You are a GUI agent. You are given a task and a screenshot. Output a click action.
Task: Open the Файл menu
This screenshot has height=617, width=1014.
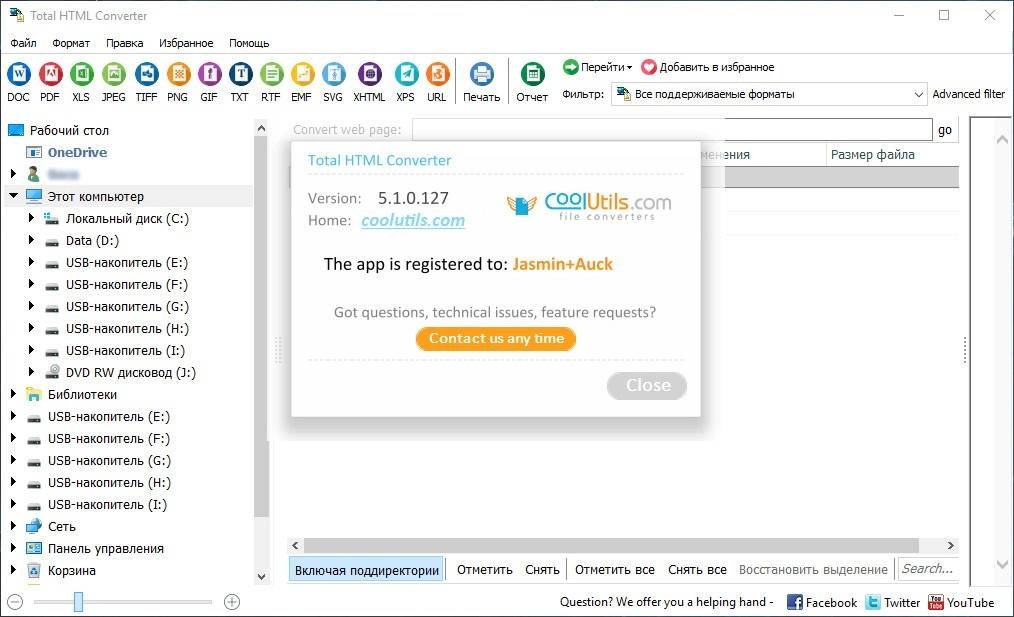tap(23, 43)
